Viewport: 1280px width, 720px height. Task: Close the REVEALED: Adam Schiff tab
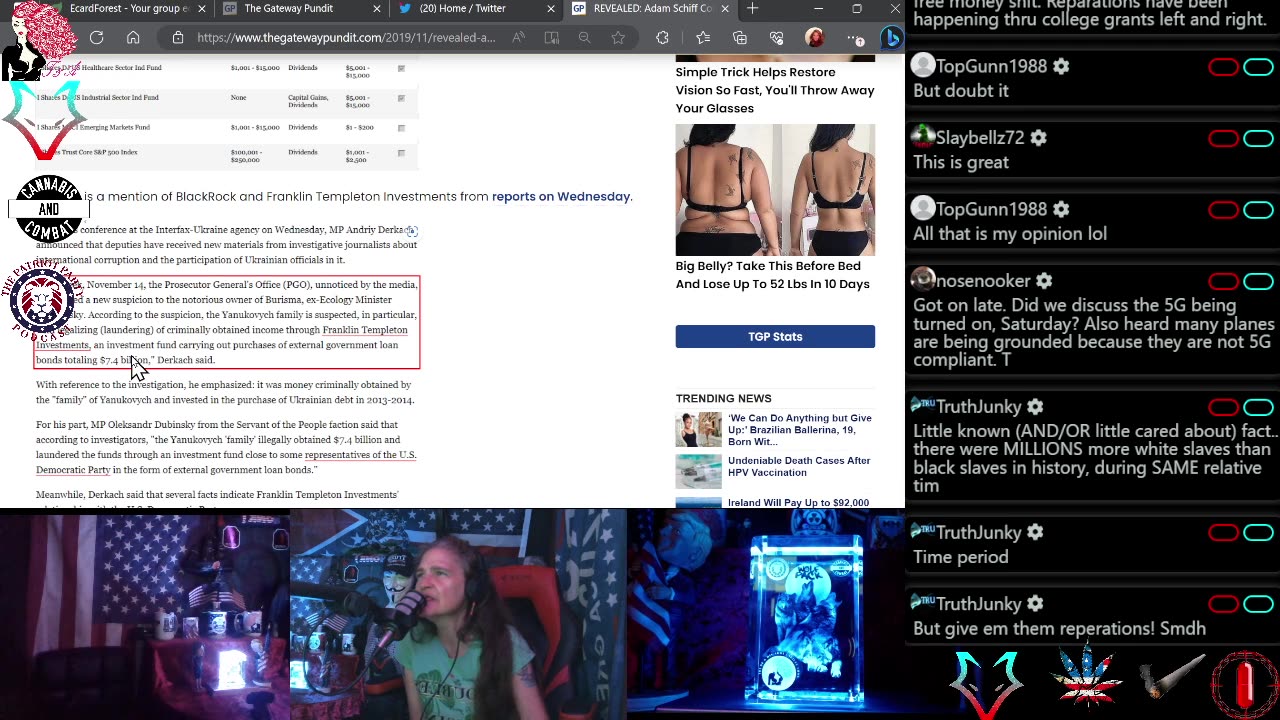click(x=725, y=9)
